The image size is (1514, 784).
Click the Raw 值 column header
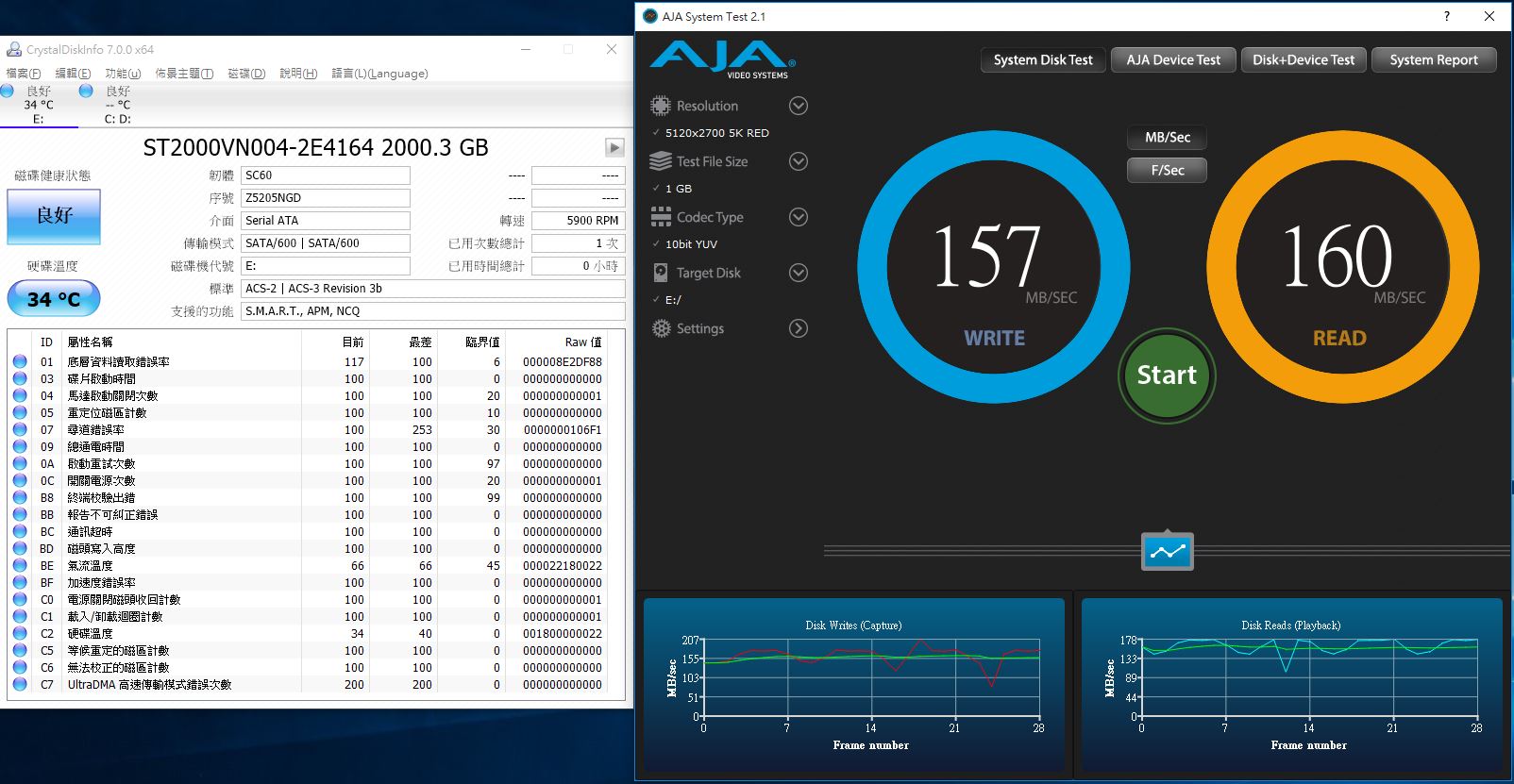click(x=582, y=342)
